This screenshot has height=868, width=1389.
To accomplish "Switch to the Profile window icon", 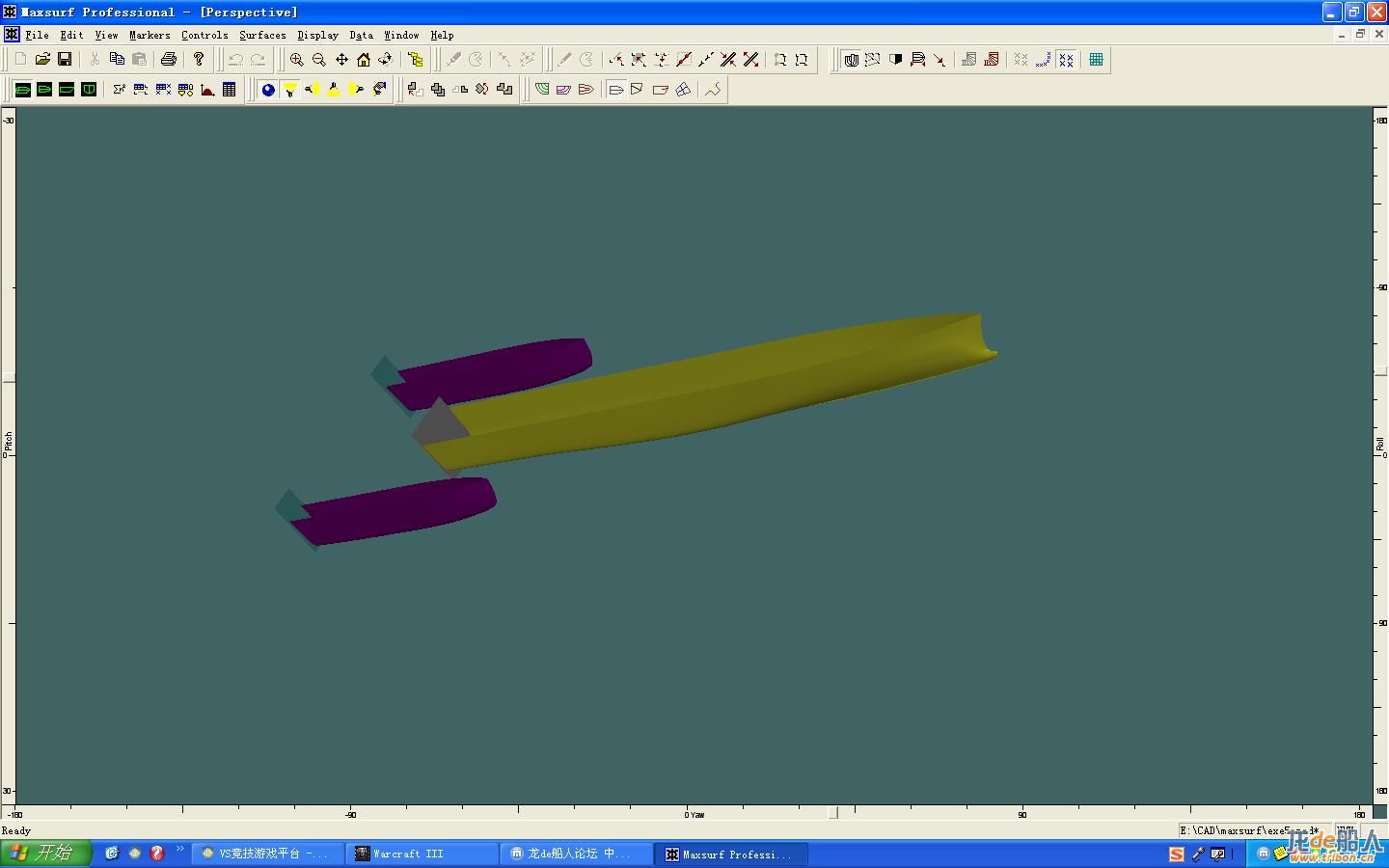I will 67,89.
